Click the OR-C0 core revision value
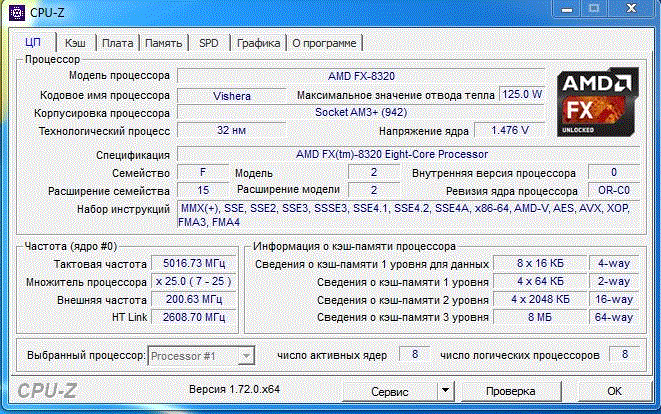Viewport: 661px width, 414px height. tap(614, 190)
